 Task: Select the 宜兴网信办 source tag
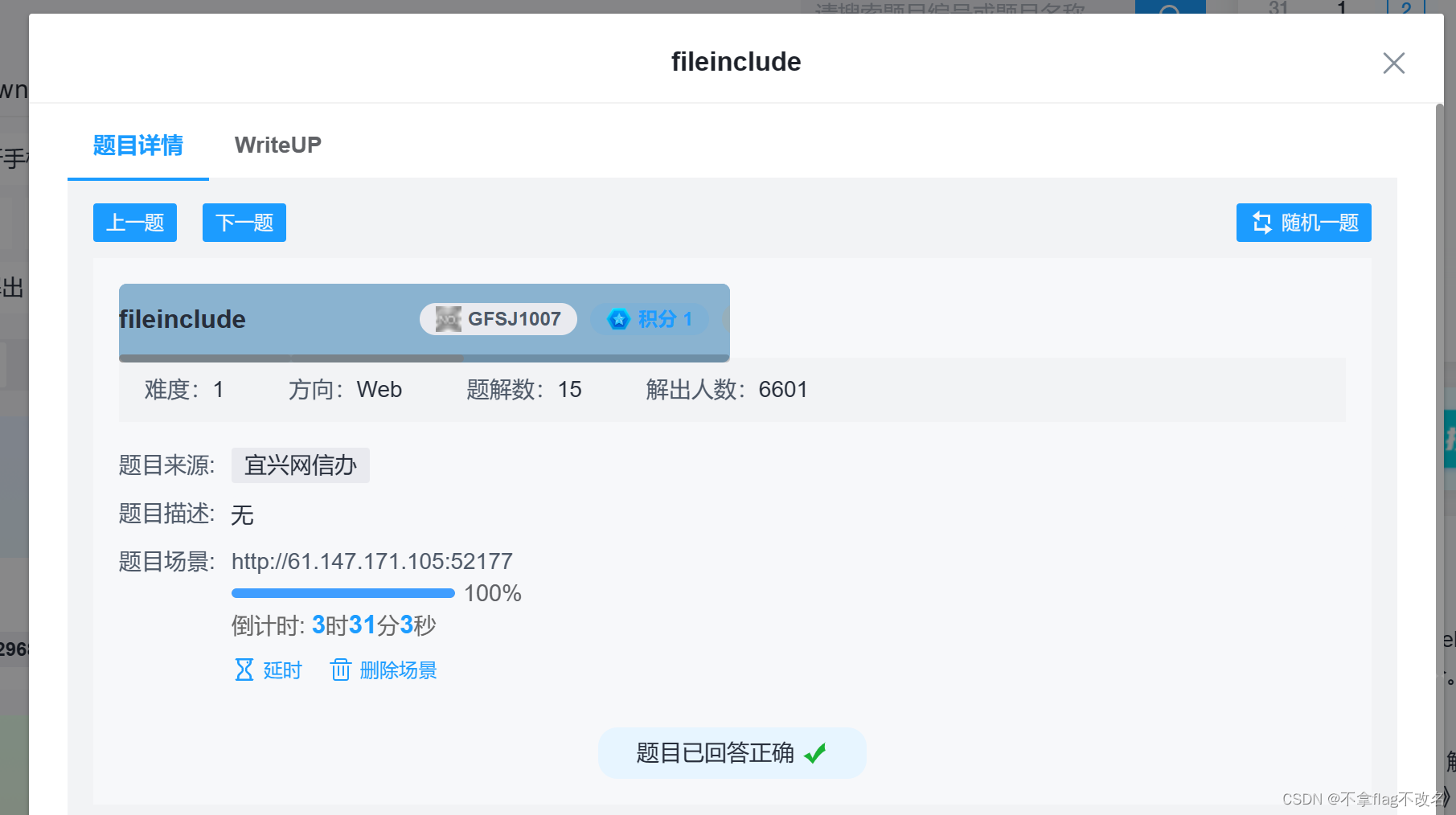(x=300, y=465)
